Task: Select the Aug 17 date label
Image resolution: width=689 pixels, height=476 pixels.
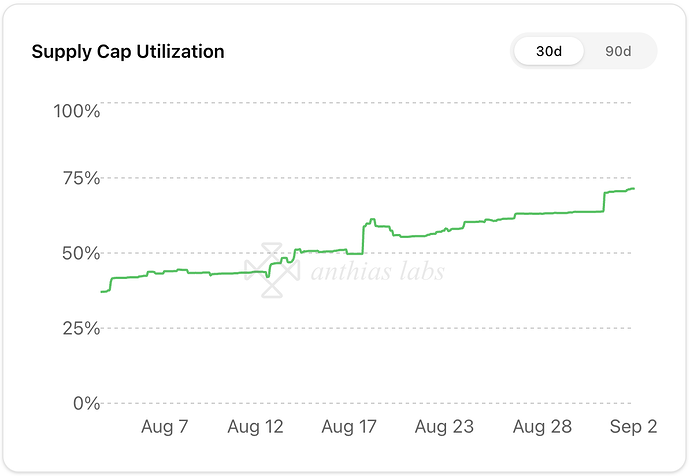Action: tap(349, 427)
